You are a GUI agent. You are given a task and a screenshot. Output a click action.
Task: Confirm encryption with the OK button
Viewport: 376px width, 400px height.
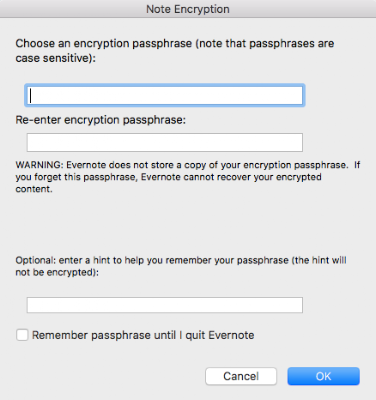point(323,376)
